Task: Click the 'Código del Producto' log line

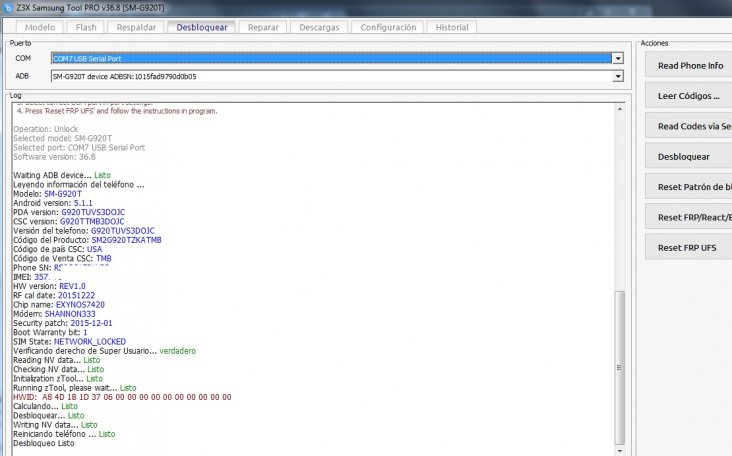Action: pos(87,240)
